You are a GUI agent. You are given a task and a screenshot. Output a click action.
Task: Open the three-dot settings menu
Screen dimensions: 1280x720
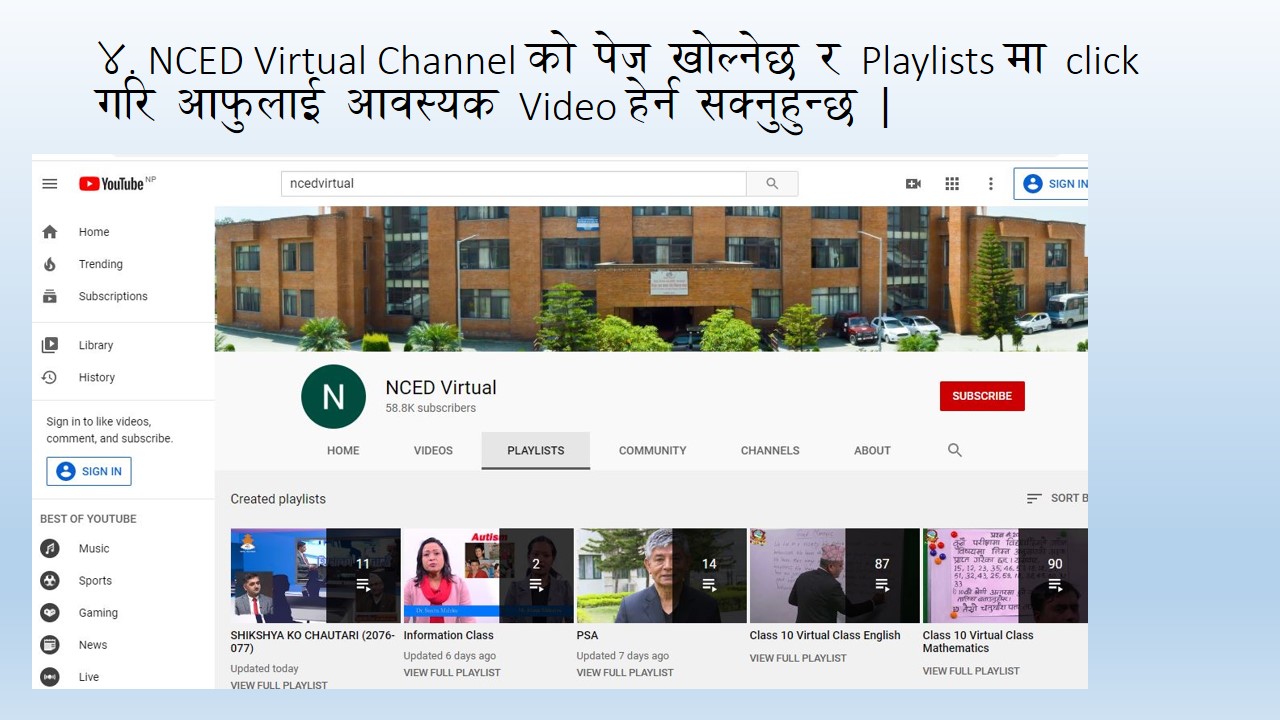point(991,184)
